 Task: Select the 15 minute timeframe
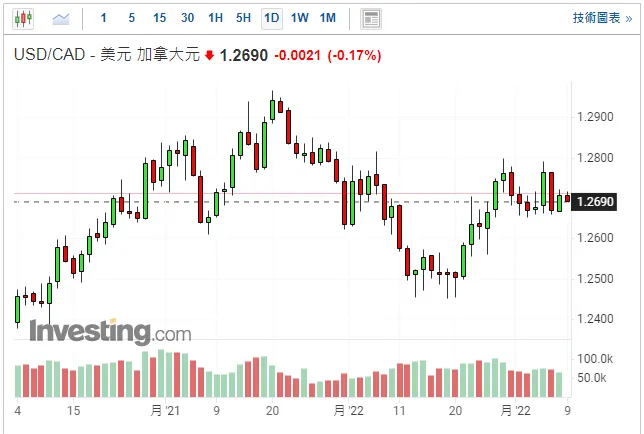click(x=159, y=18)
